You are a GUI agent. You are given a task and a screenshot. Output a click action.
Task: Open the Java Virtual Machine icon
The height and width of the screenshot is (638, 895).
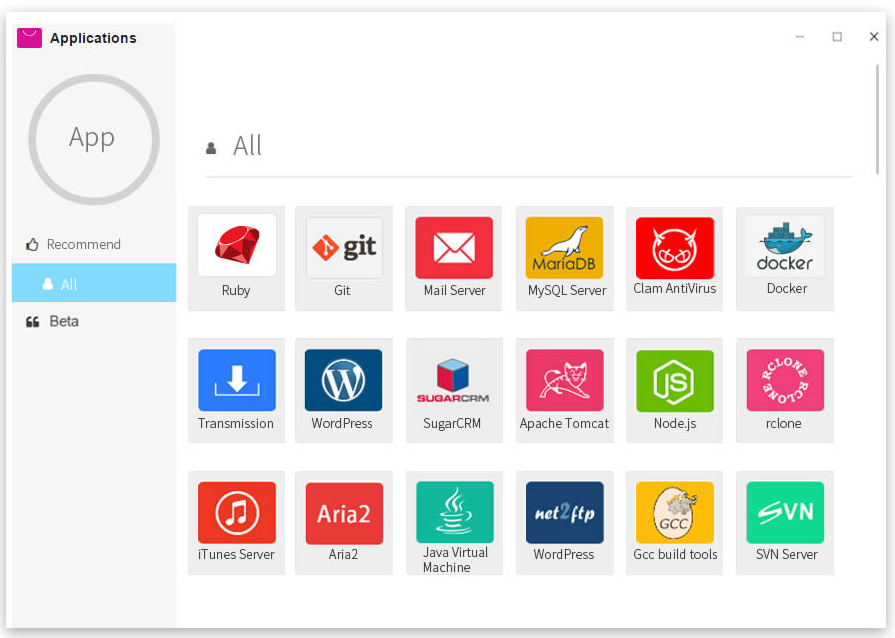coord(455,512)
